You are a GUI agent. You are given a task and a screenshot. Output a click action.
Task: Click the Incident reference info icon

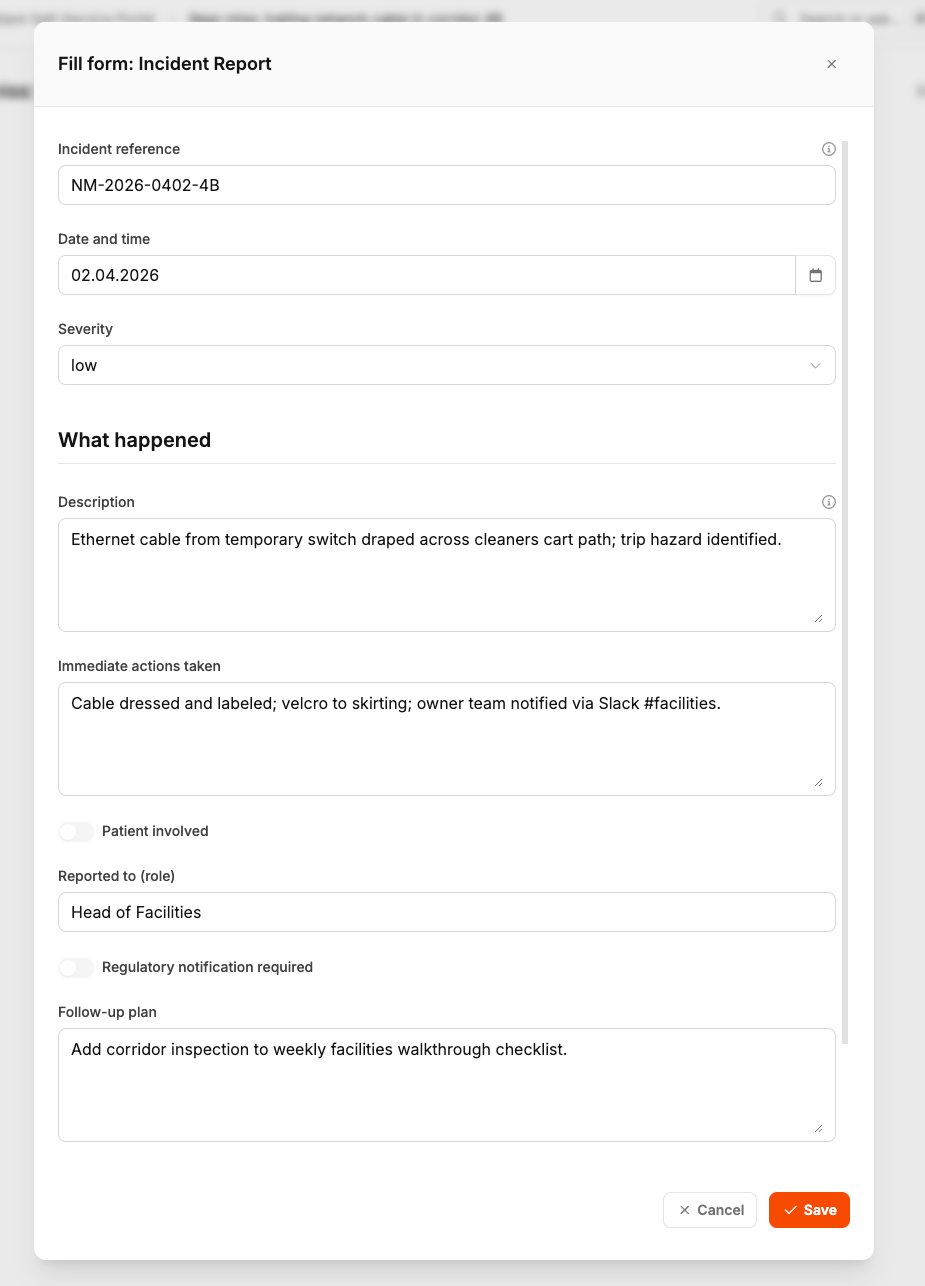pos(828,149)
